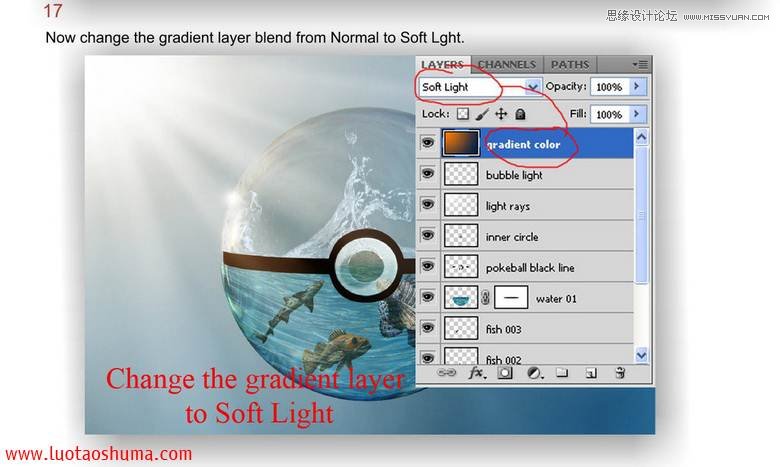
Task: Select the "gradient color" layer name
Action: coord(523,145)
